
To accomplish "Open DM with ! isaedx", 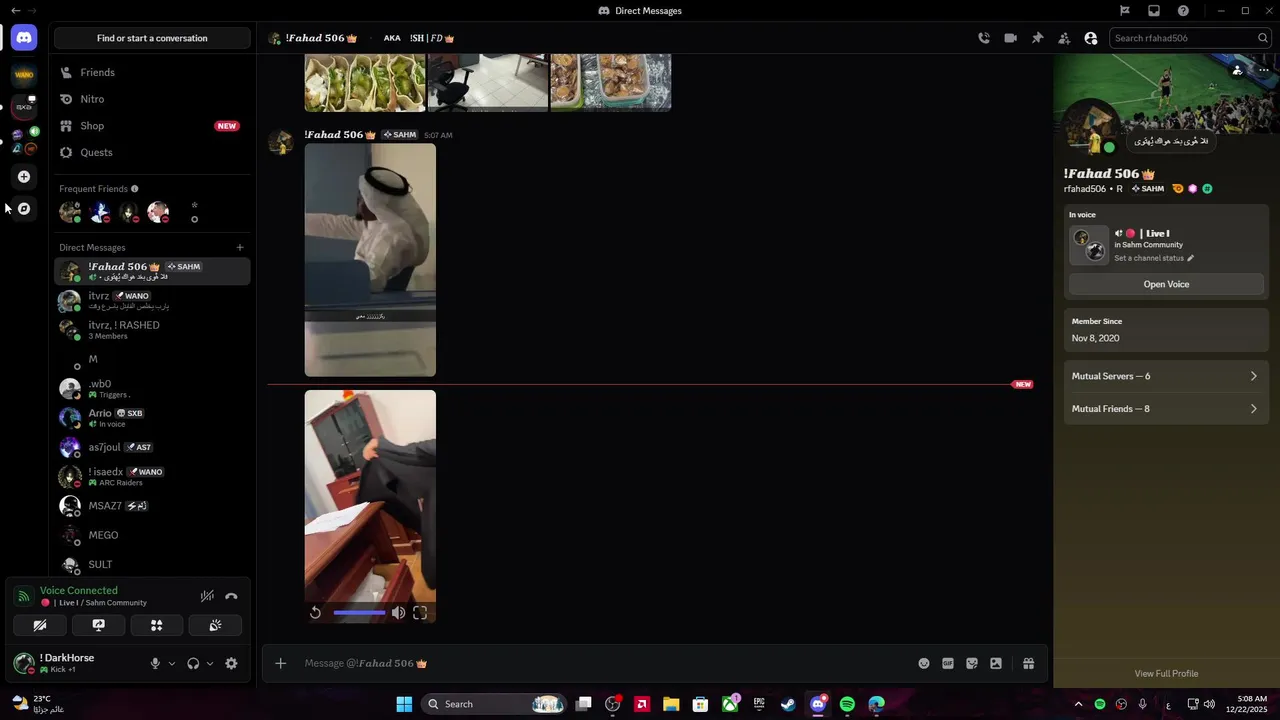I will tap(152, 477).
